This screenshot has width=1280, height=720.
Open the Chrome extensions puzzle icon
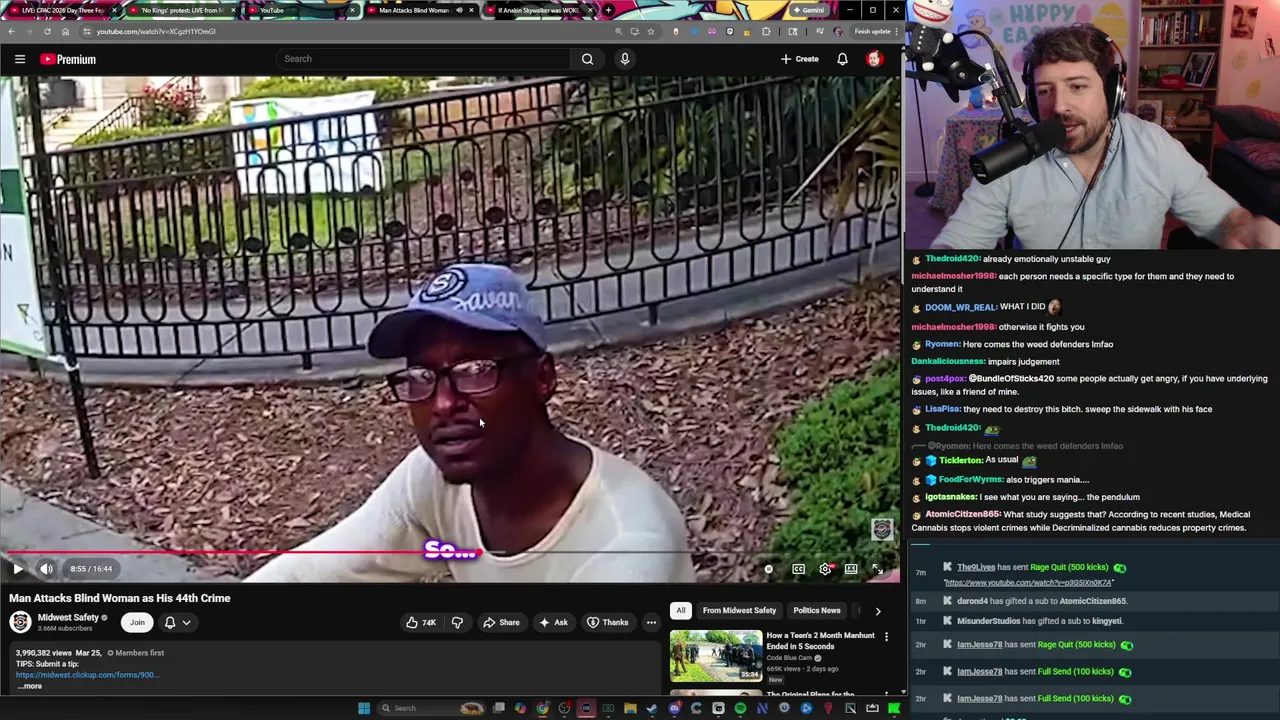(766, 31)
